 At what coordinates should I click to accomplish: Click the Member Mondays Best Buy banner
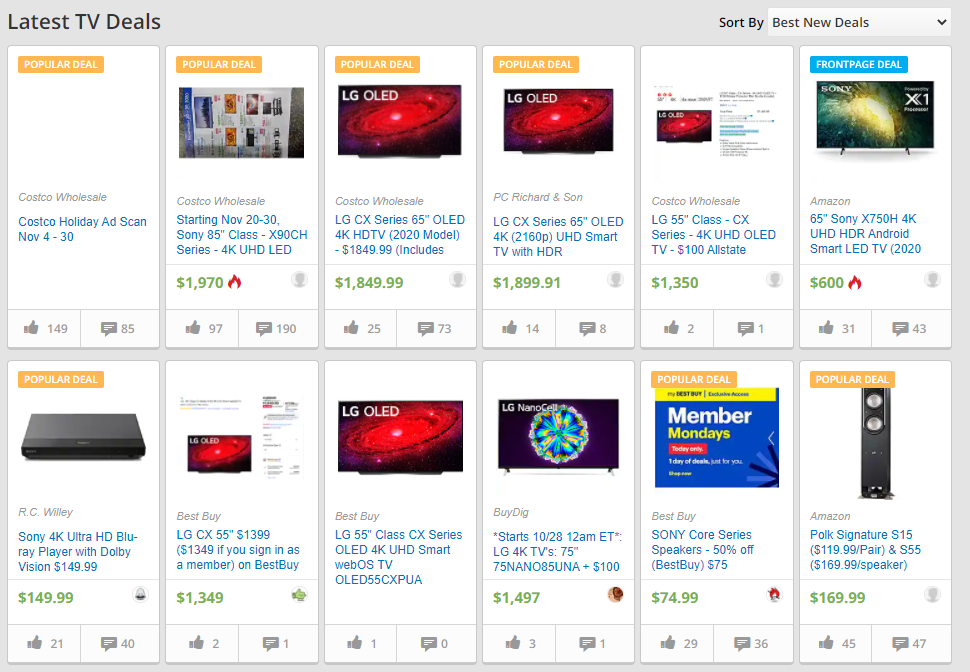[716, 437]
